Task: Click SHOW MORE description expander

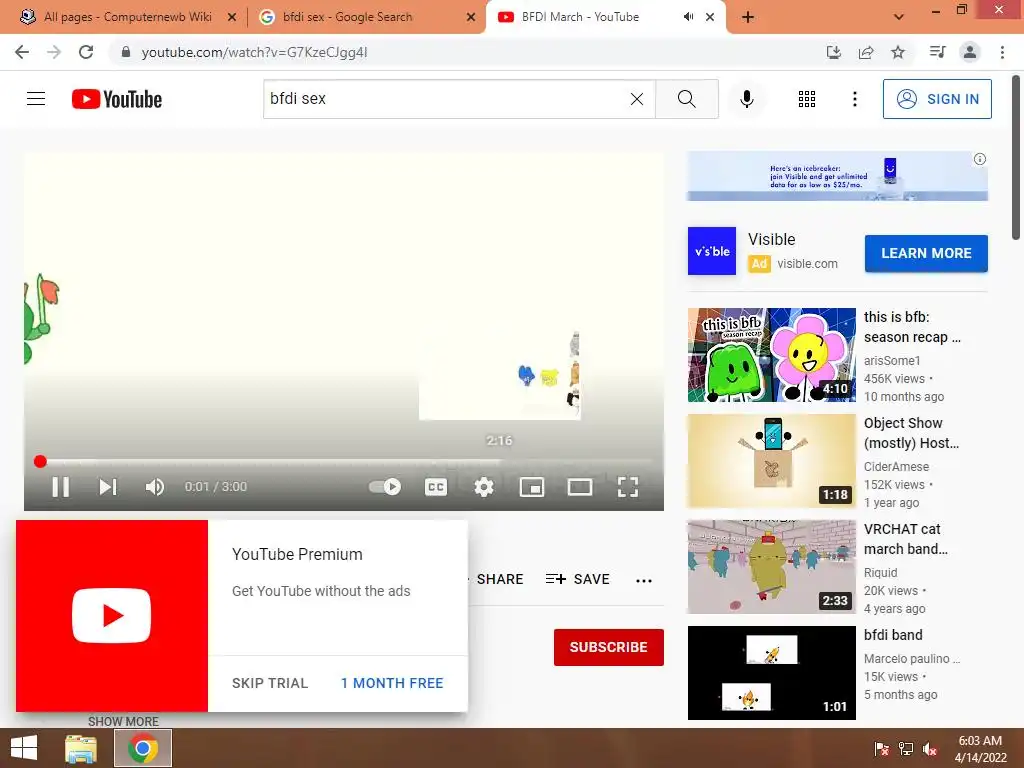Action: 123,721
